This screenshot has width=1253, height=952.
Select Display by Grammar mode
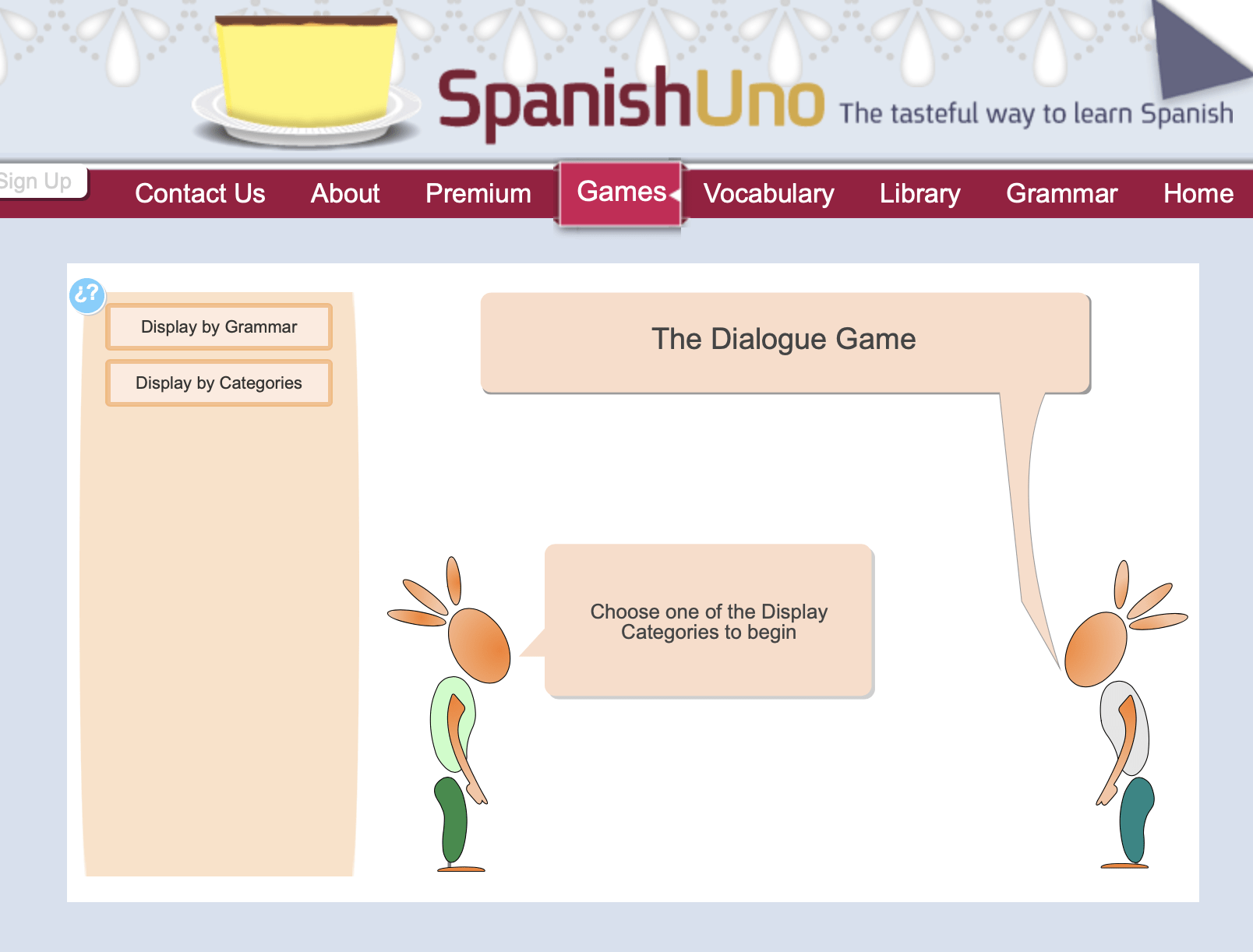pos(218,327)
